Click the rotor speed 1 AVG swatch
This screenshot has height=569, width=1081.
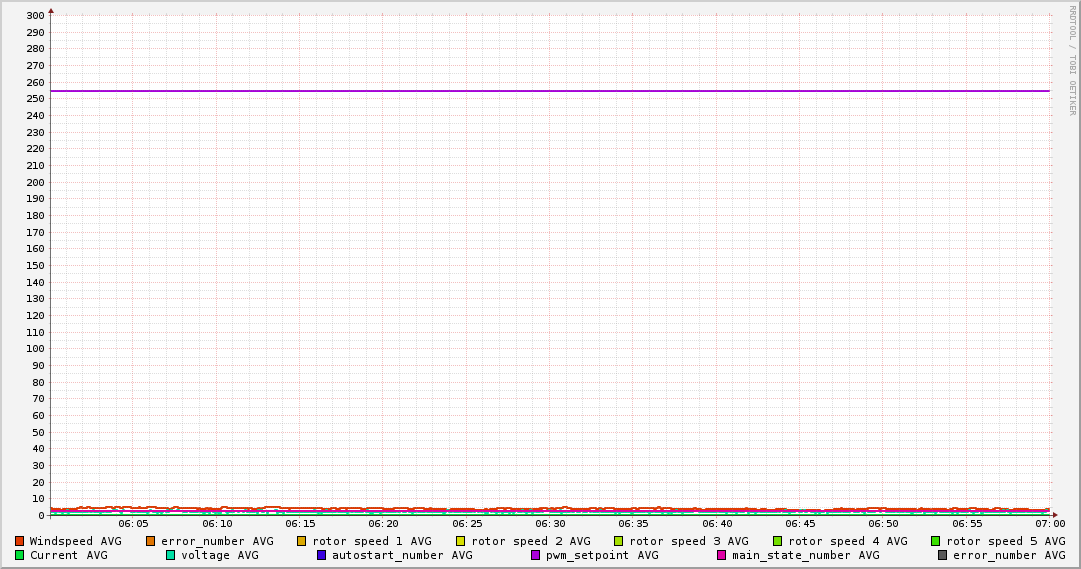point(301,541)
